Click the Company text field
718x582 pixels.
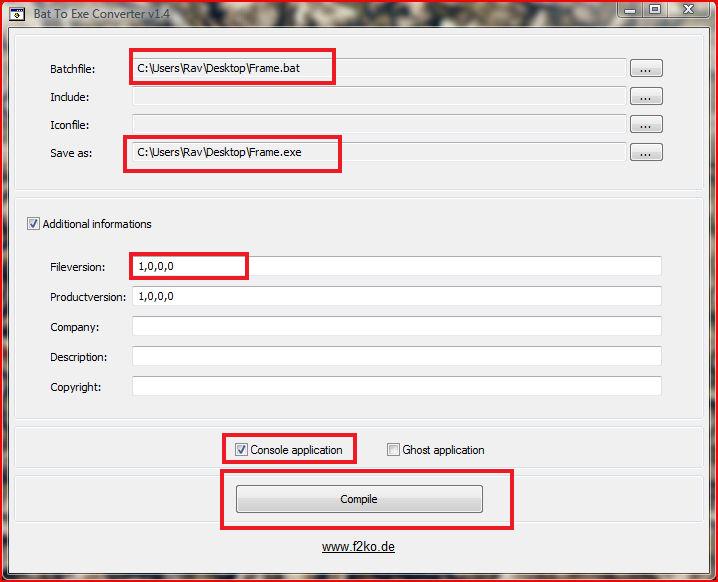pyautogui.click(x=397, y=326)
